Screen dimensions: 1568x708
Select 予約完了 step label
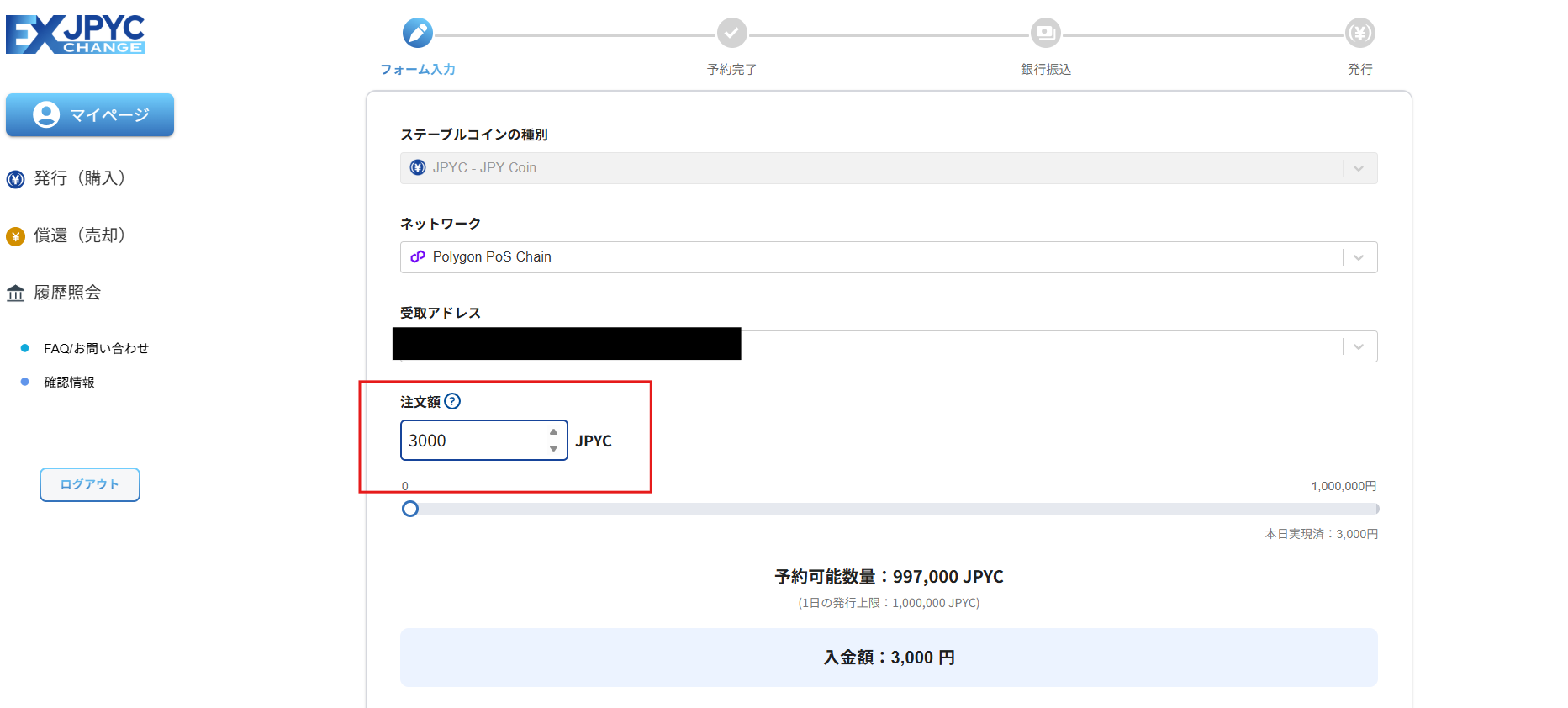pos(732,70)
